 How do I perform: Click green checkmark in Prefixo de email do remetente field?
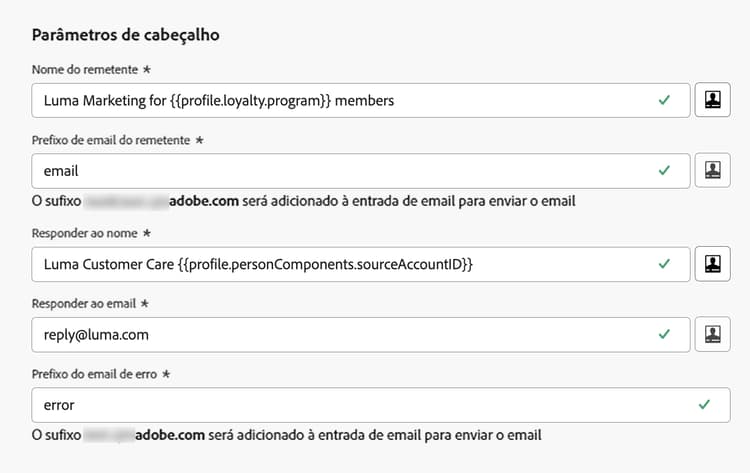coord(665,171)
